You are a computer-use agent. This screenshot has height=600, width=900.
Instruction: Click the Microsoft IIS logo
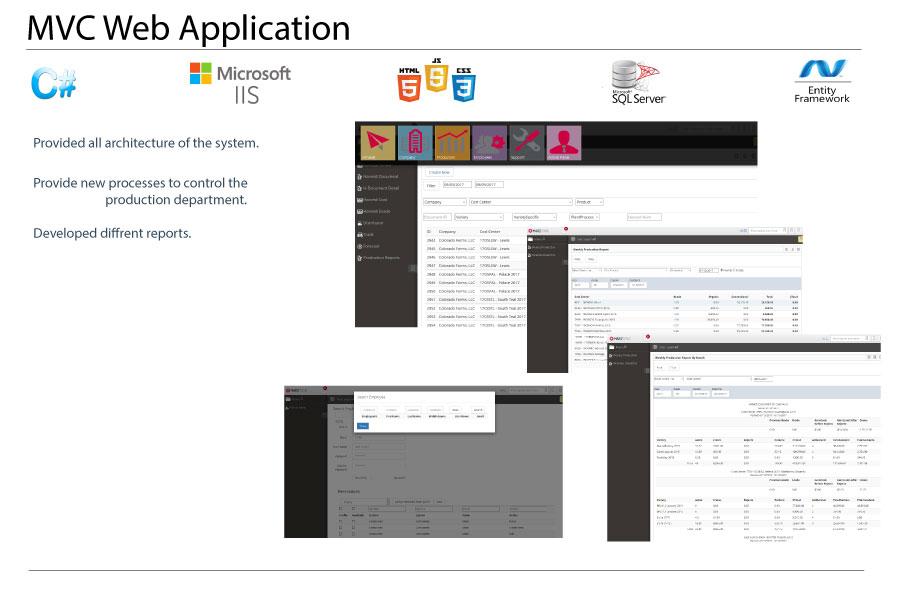[240, 84]
